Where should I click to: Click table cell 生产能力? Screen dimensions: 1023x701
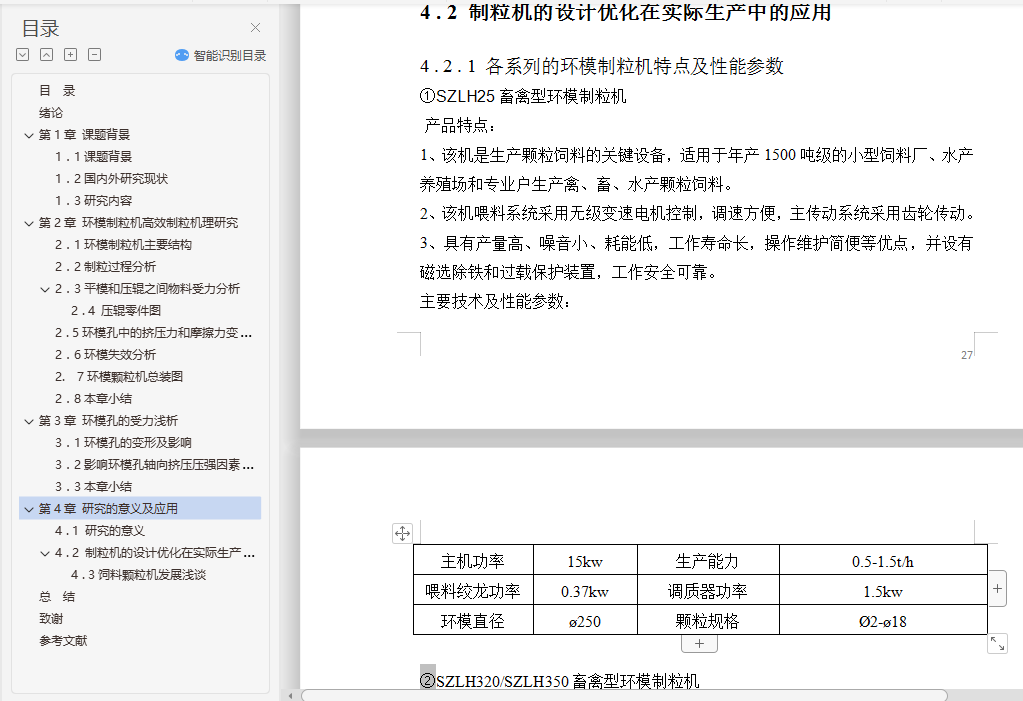pyautogui.click(x=708, y=561)
